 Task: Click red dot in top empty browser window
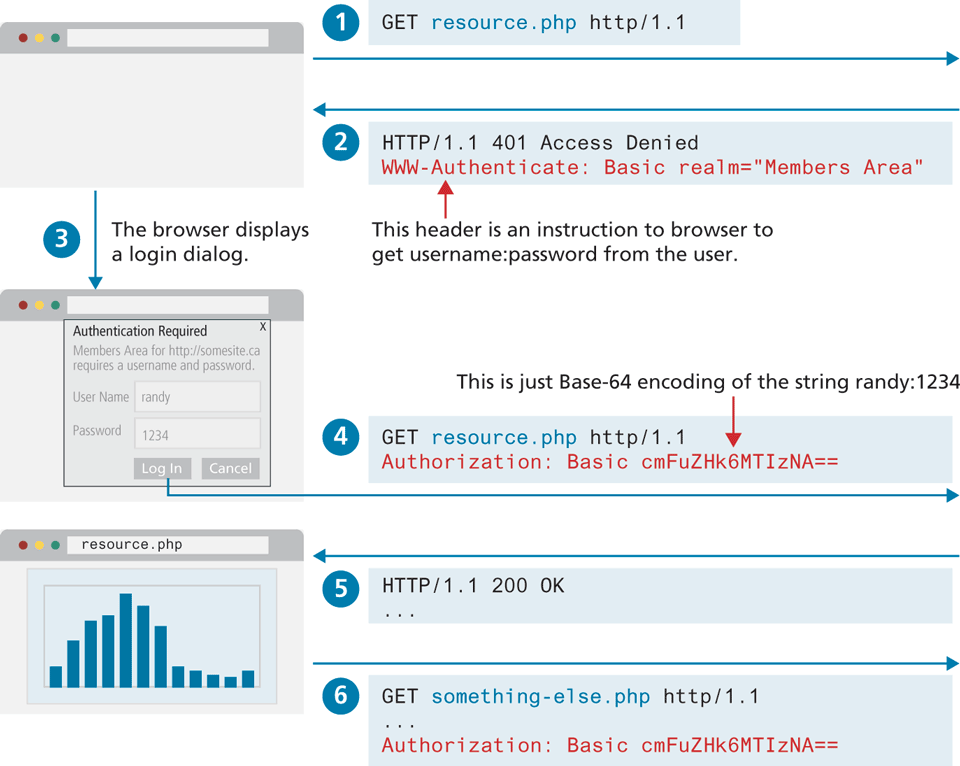point(23,38)
